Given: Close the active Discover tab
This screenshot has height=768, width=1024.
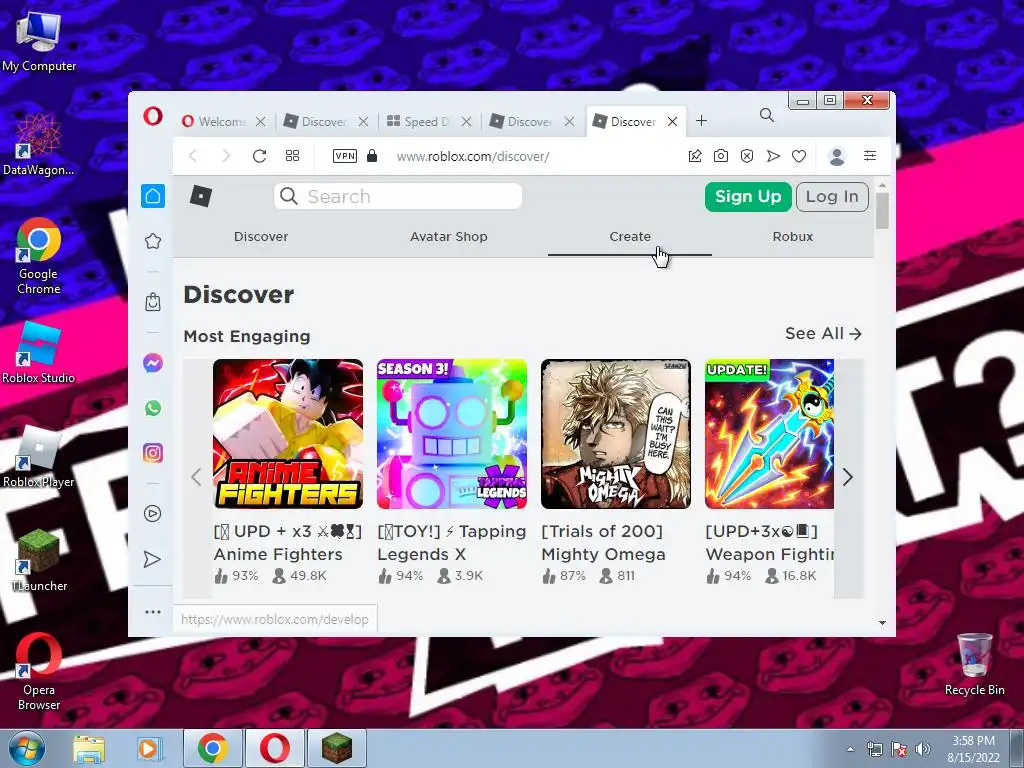Looking at the screenshot, I should 672,121.
